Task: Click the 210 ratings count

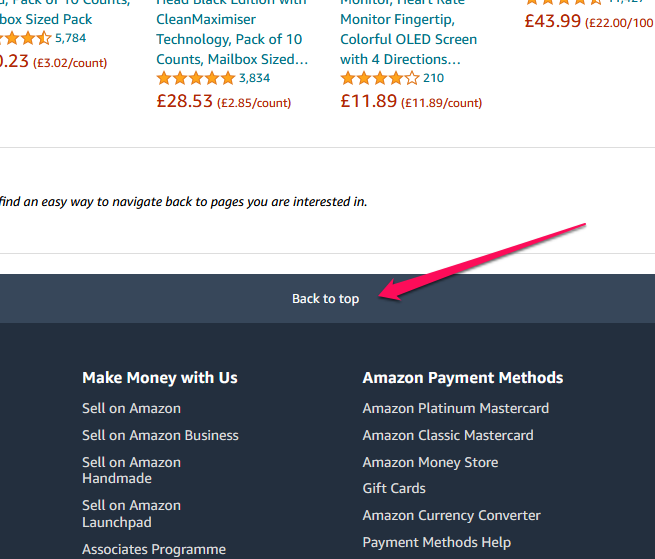Action: pos(433,78)
